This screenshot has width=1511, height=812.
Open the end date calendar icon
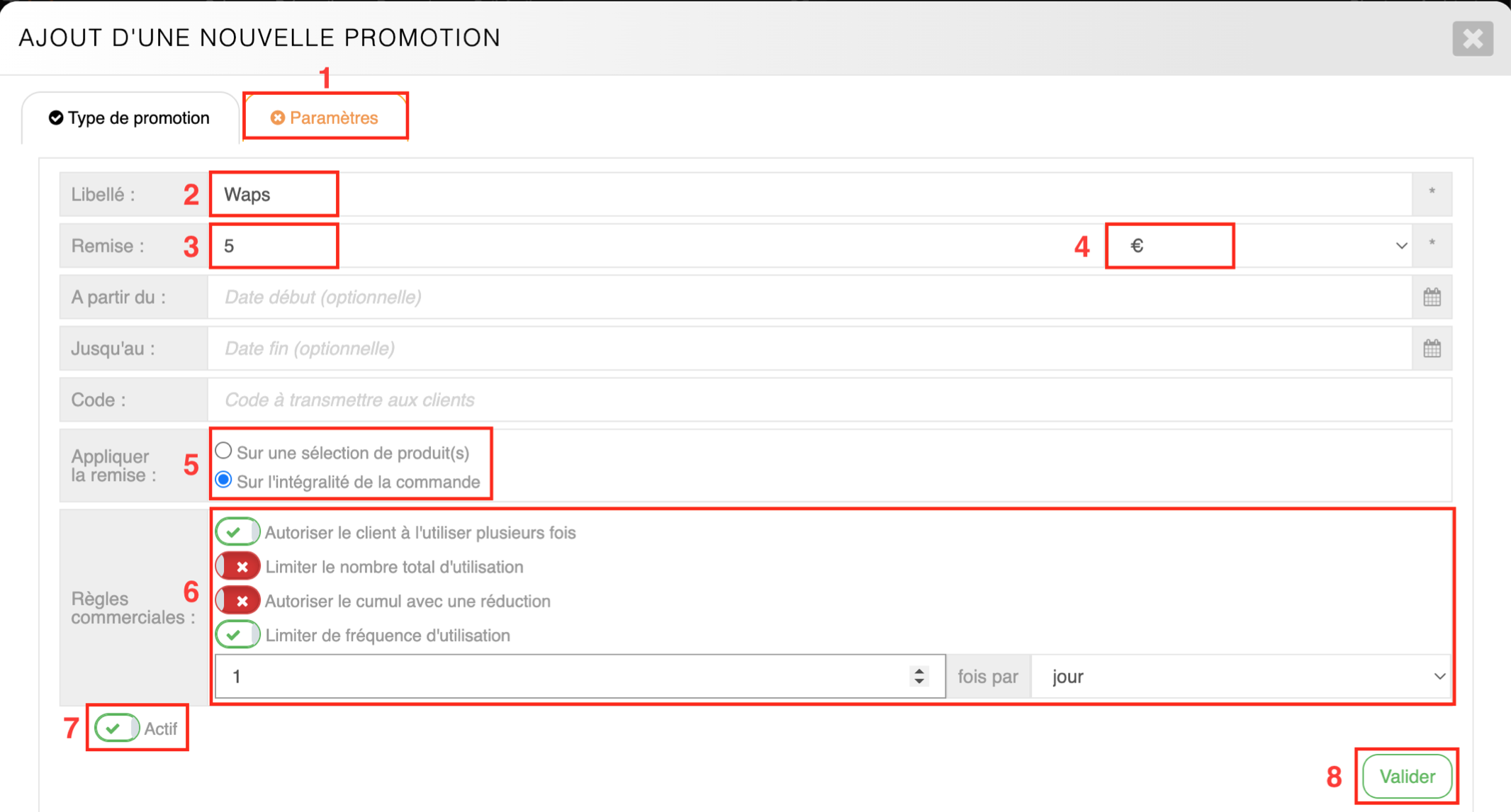coord(1432,349)
